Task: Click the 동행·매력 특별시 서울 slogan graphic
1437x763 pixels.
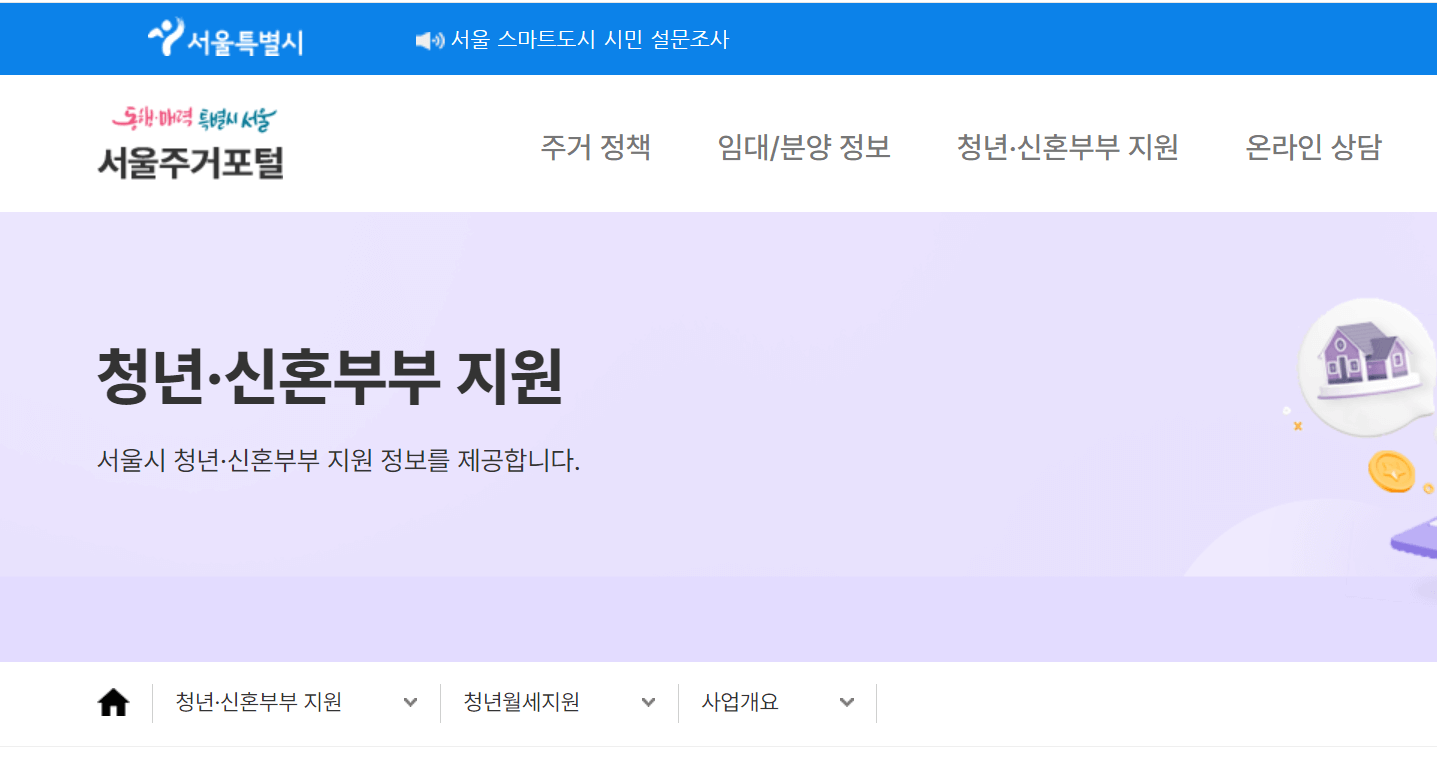Action: [194, 120]
